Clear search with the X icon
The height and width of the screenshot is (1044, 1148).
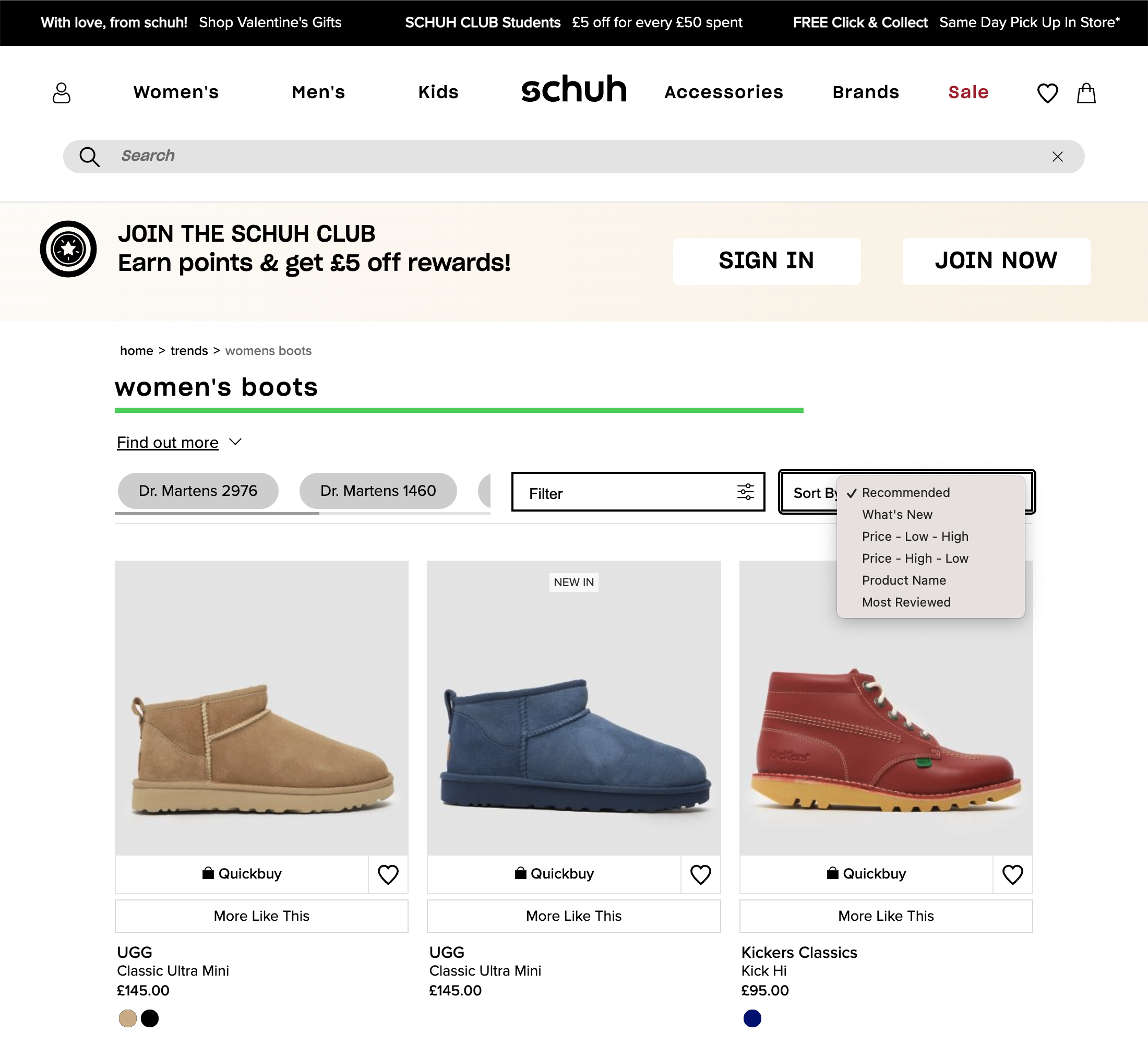[1057, 157]
